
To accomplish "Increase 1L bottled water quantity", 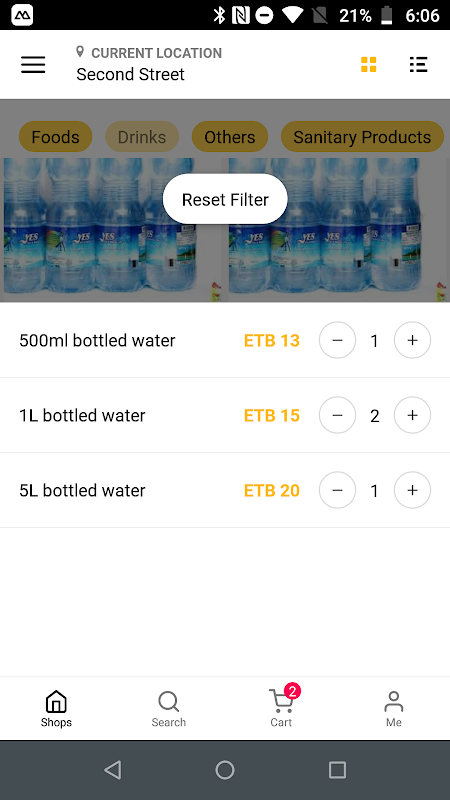I will coord(412,415).
